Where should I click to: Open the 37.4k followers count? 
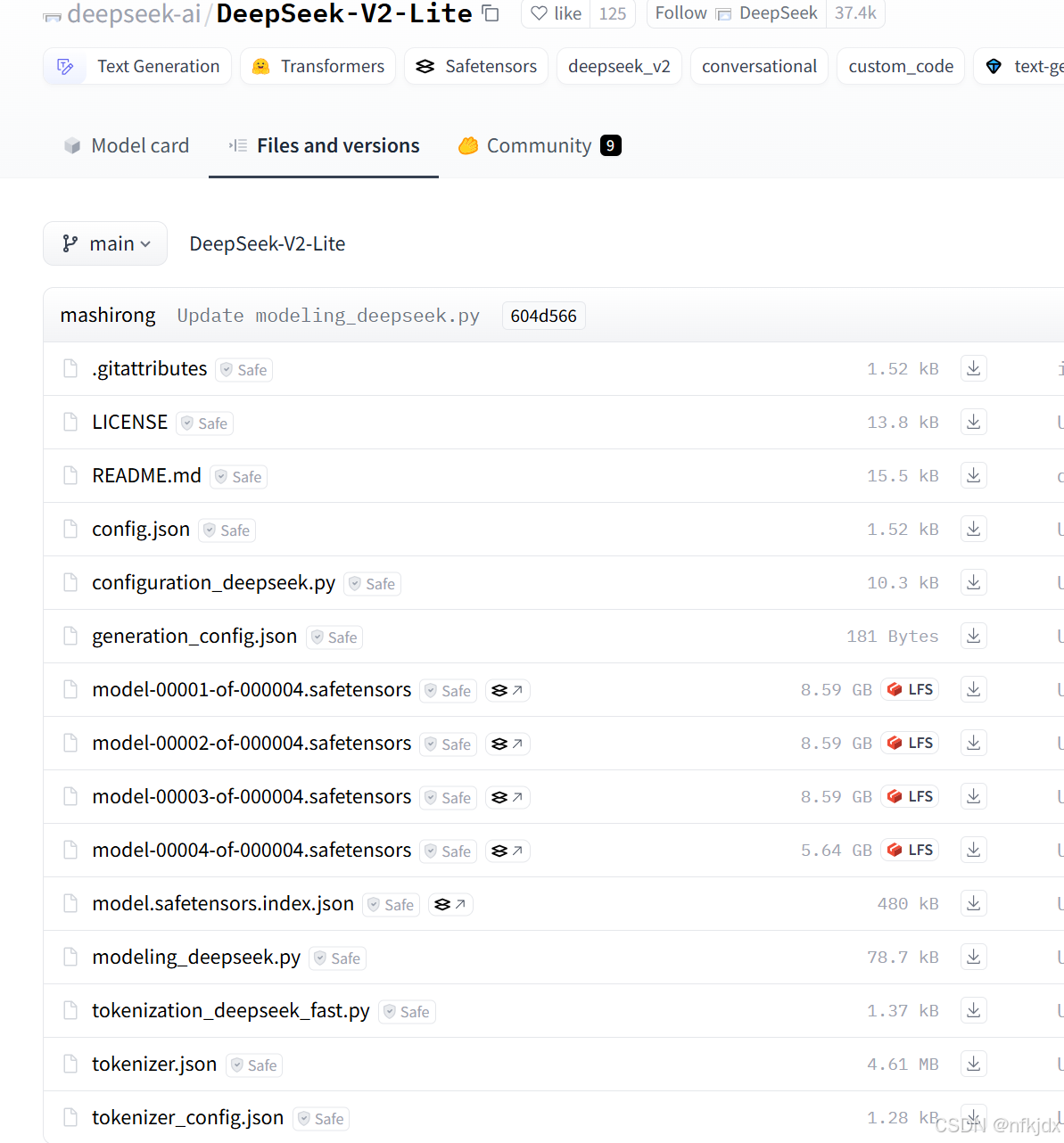tap(855, 13)
